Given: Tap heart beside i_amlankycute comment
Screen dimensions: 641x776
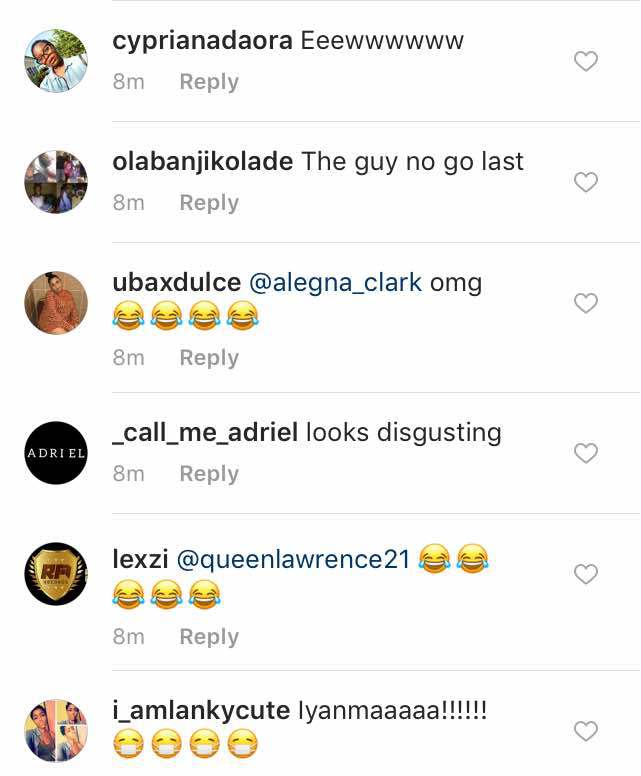Looking at the screenshot, I should [x=586, y=731].
